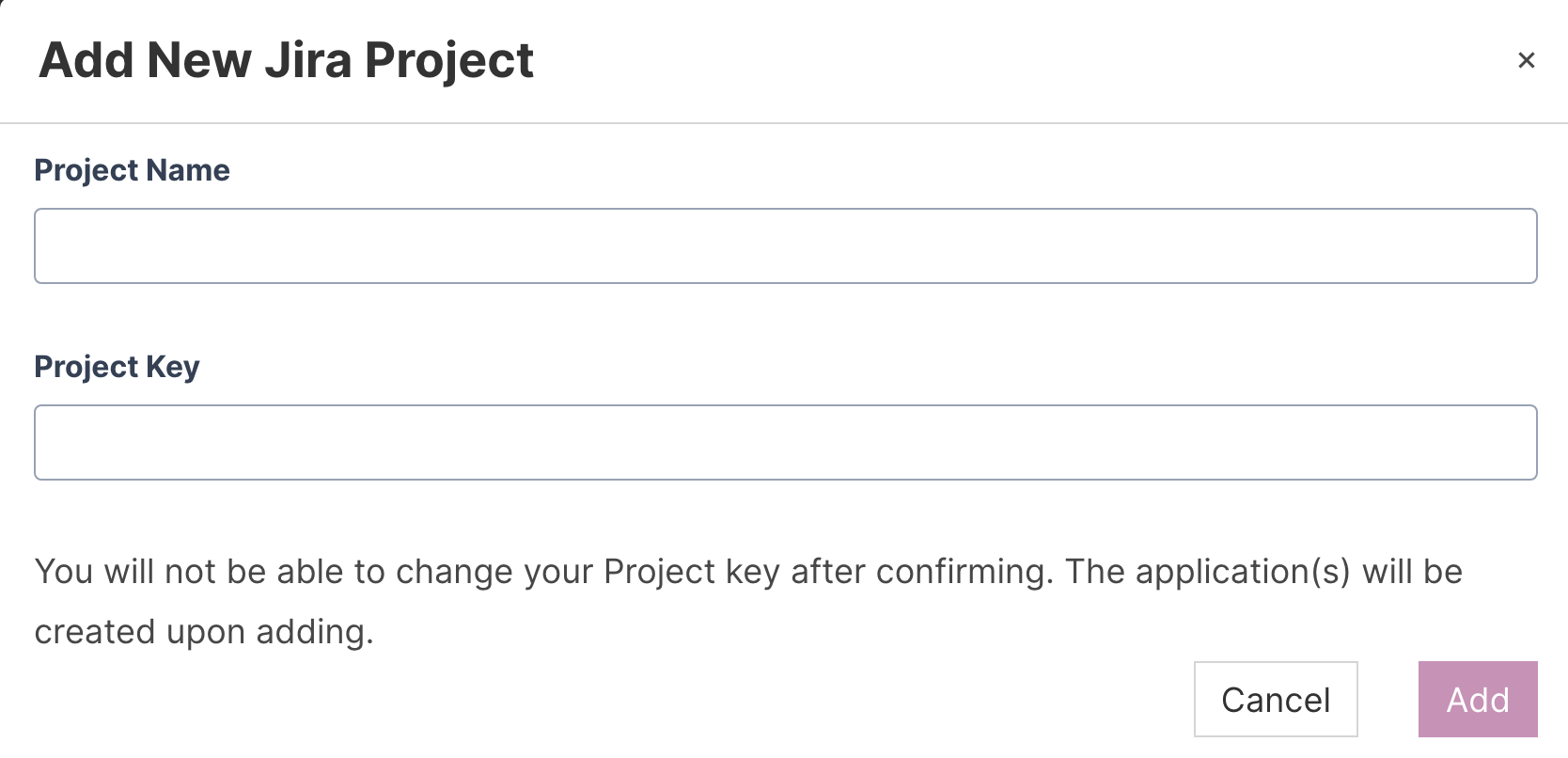The height and width of the screenshot is (758, 1568).
Task: Cancel adding the new Jira project
Action: click(x=1275, y=699)
